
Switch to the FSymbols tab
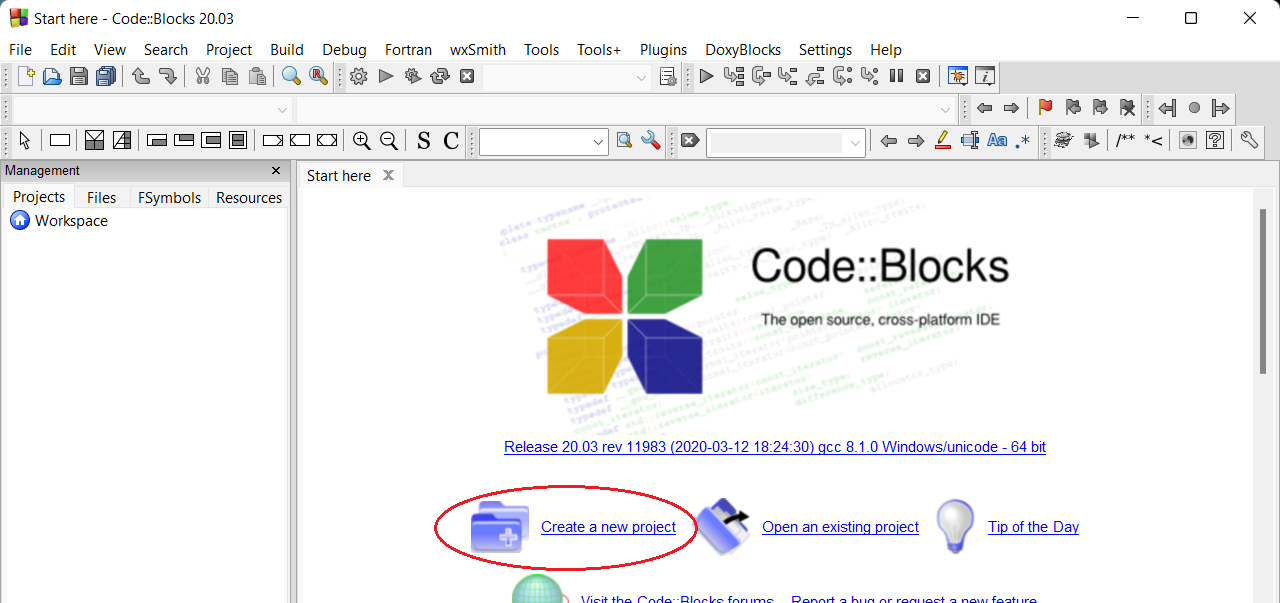tap(169, 198)
